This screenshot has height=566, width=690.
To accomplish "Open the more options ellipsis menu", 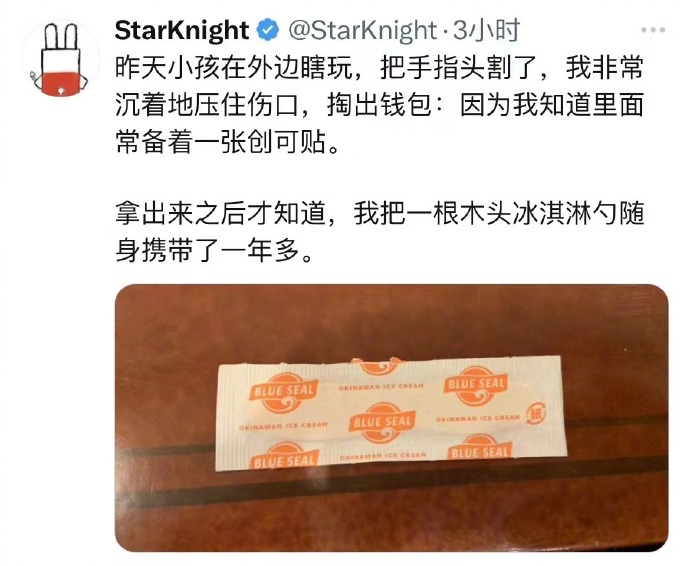I will tap(653, 30).
